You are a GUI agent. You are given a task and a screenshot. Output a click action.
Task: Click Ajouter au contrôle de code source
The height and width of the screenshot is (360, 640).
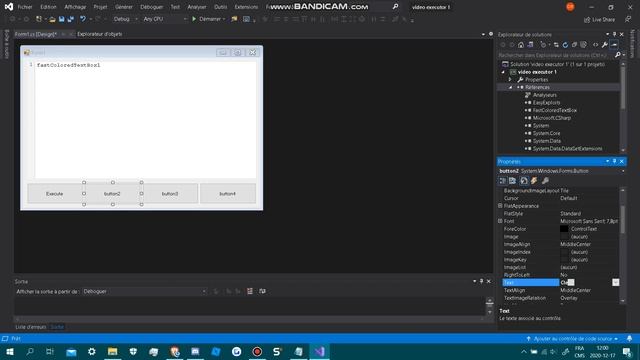pyautogui.click(x=572, y=339)
